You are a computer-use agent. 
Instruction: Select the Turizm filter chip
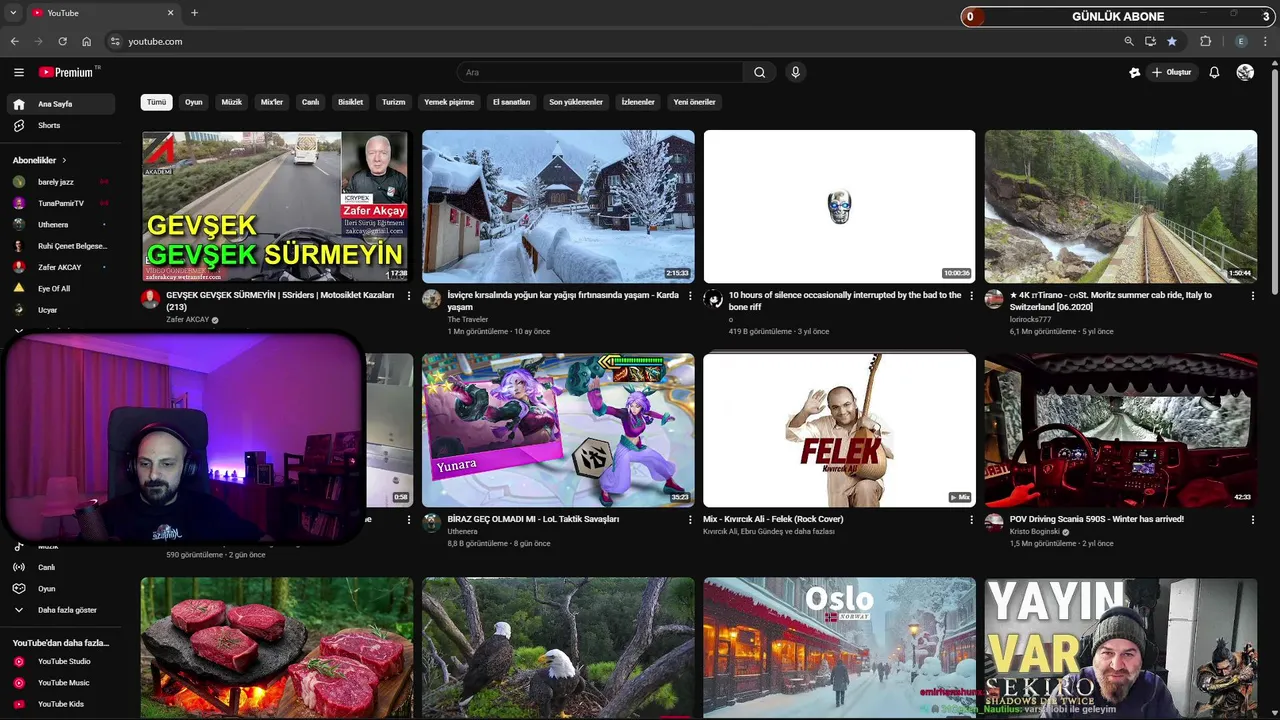pos(394,102)
